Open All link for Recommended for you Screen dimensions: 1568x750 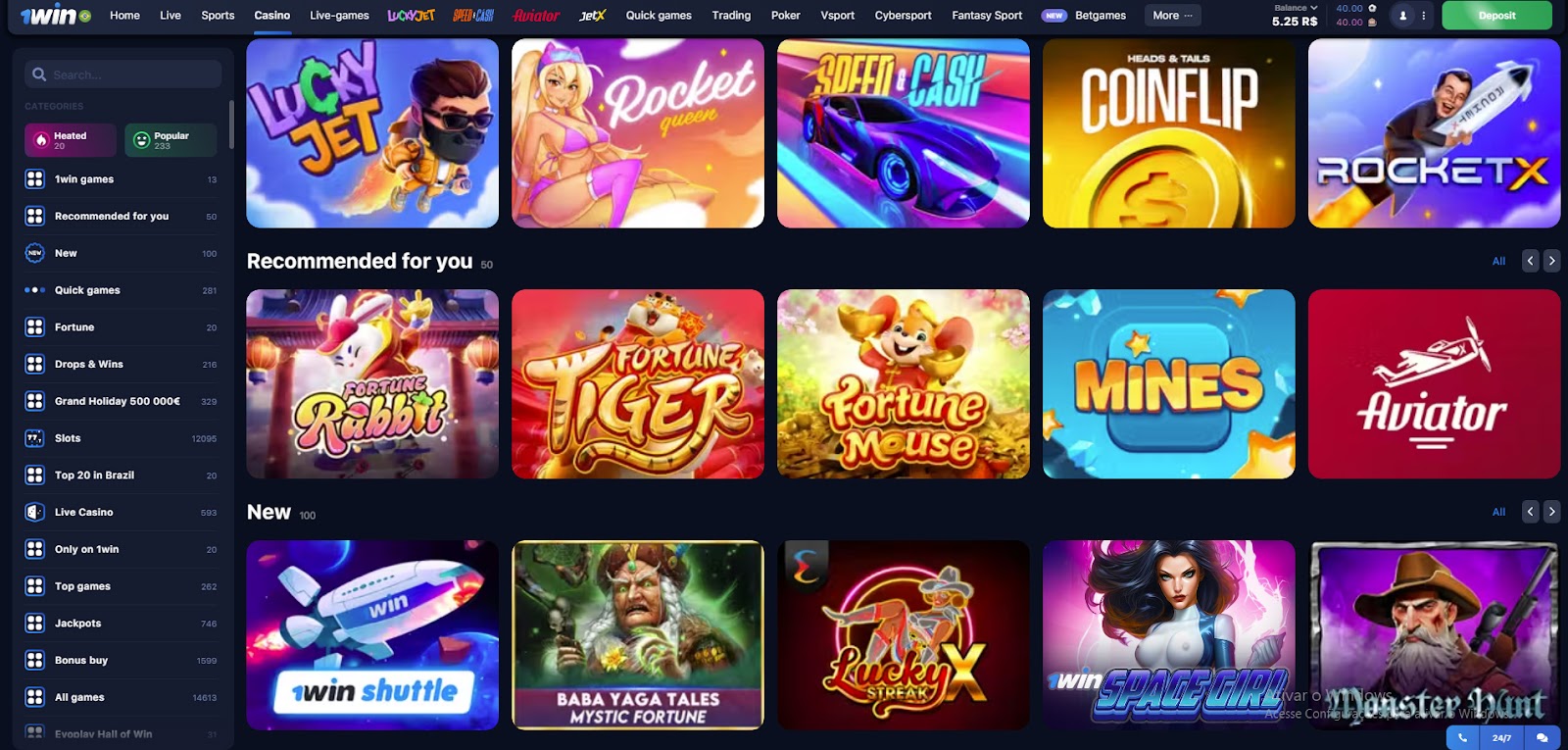click(x=1498, y=261)
